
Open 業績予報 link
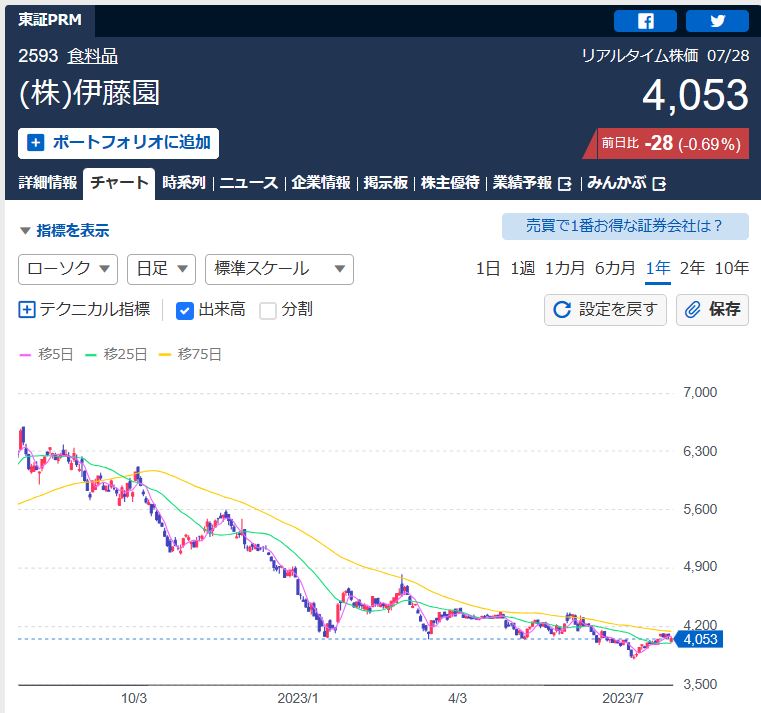[522, 183]
